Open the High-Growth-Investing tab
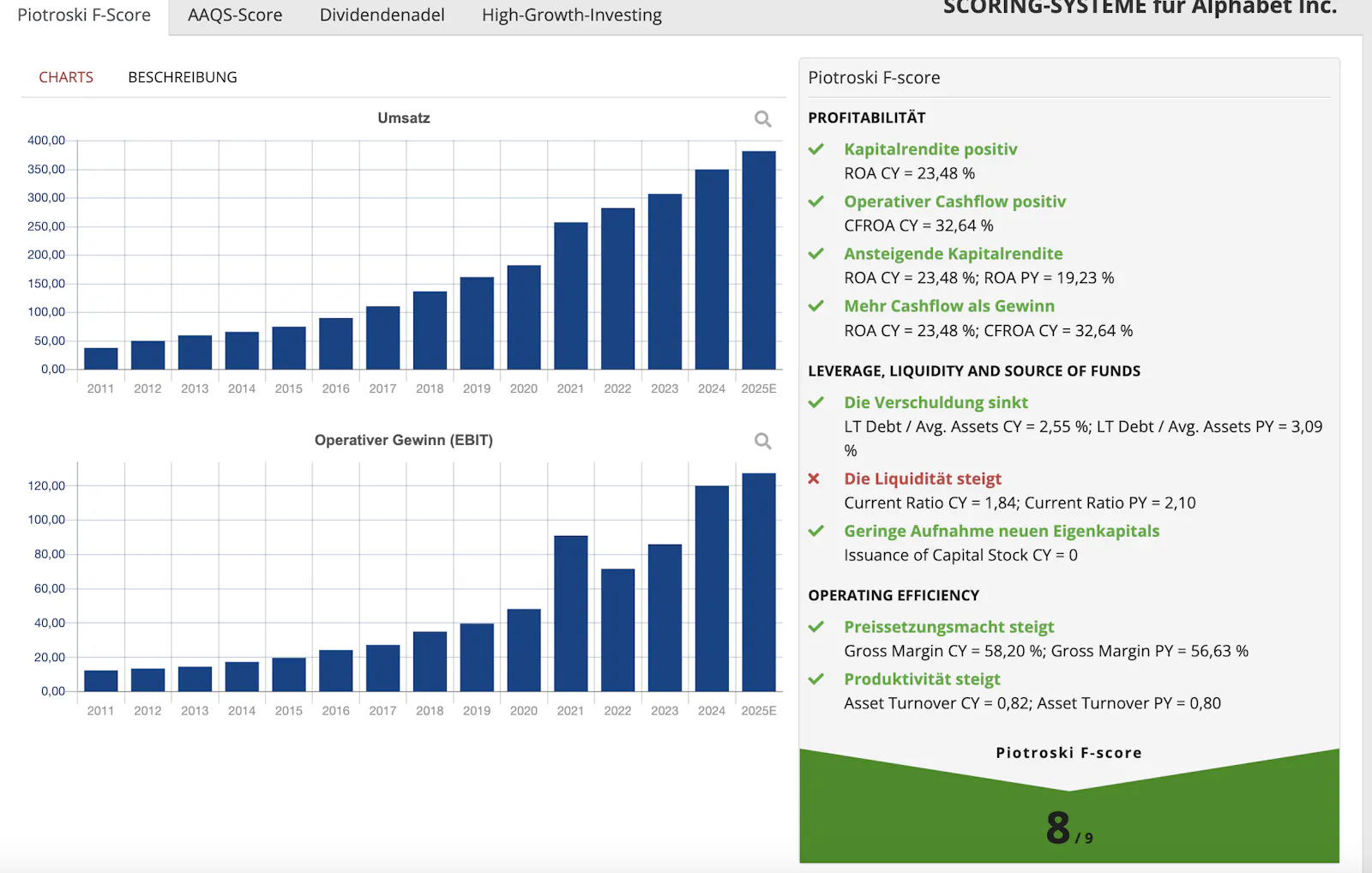 click(x=572, y=15)
